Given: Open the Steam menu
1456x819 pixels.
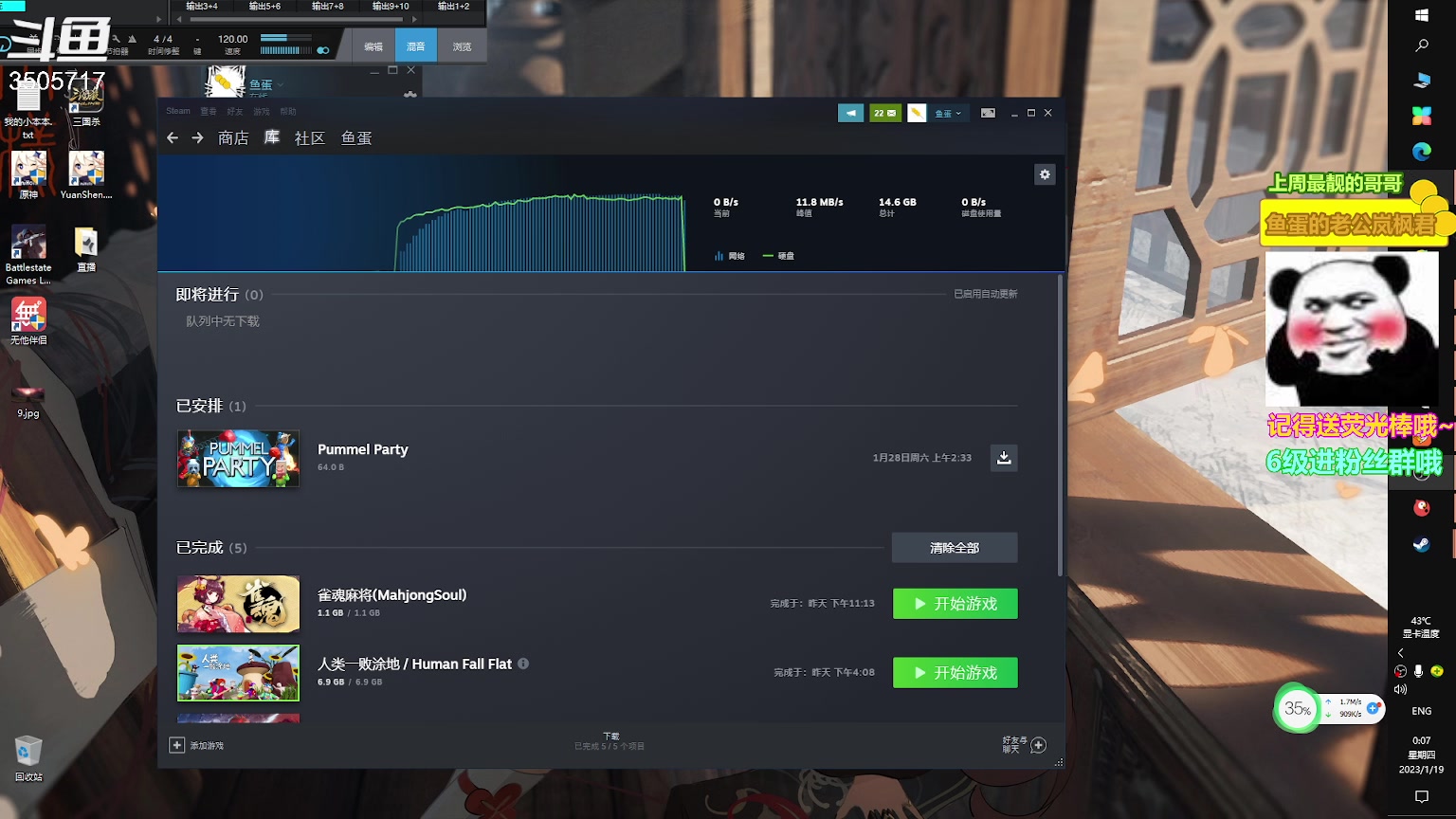Looking at the screenshot, I should coord(178,111).
